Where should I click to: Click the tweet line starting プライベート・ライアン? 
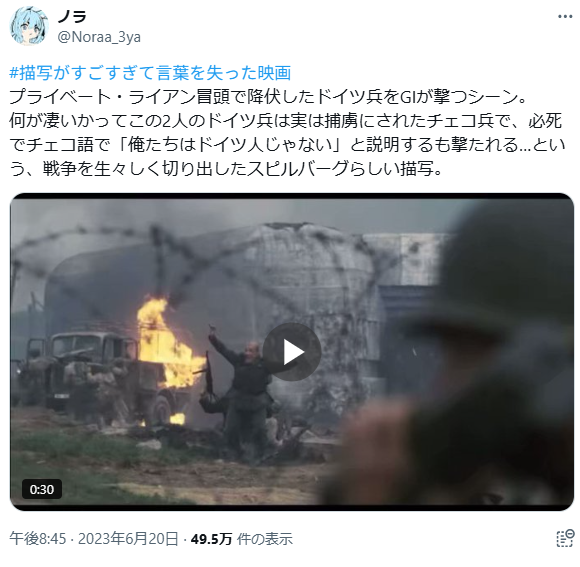[267, 97]
